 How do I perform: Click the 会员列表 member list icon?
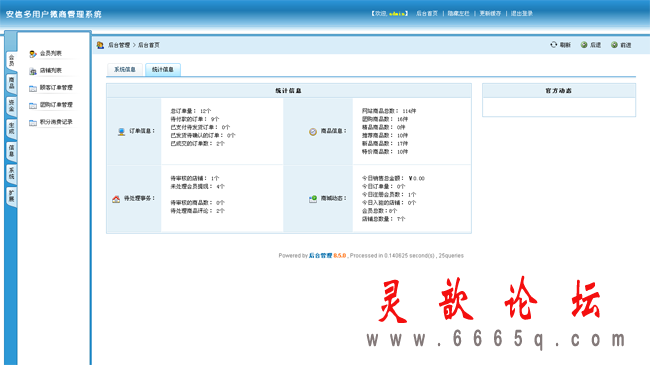(x=33, y=54)
